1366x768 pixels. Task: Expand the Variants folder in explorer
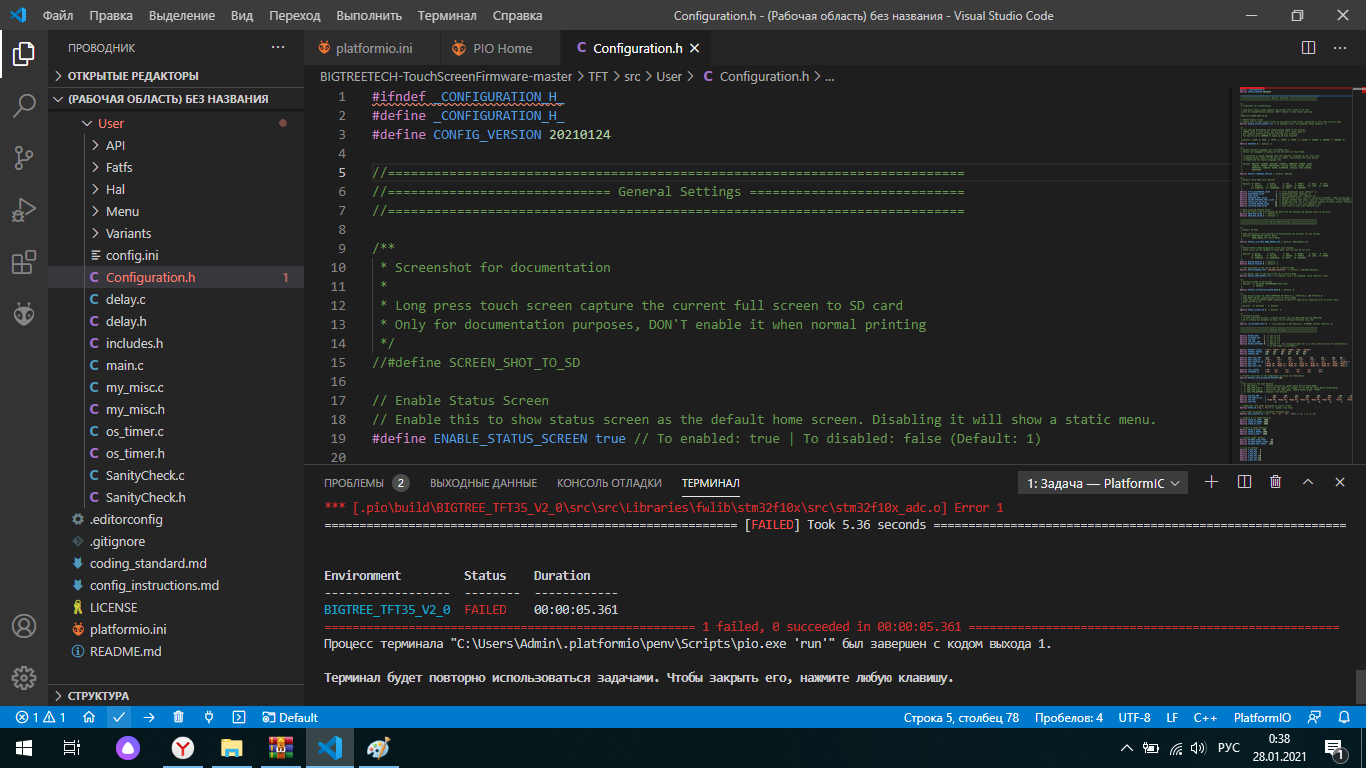pos(128,233)
